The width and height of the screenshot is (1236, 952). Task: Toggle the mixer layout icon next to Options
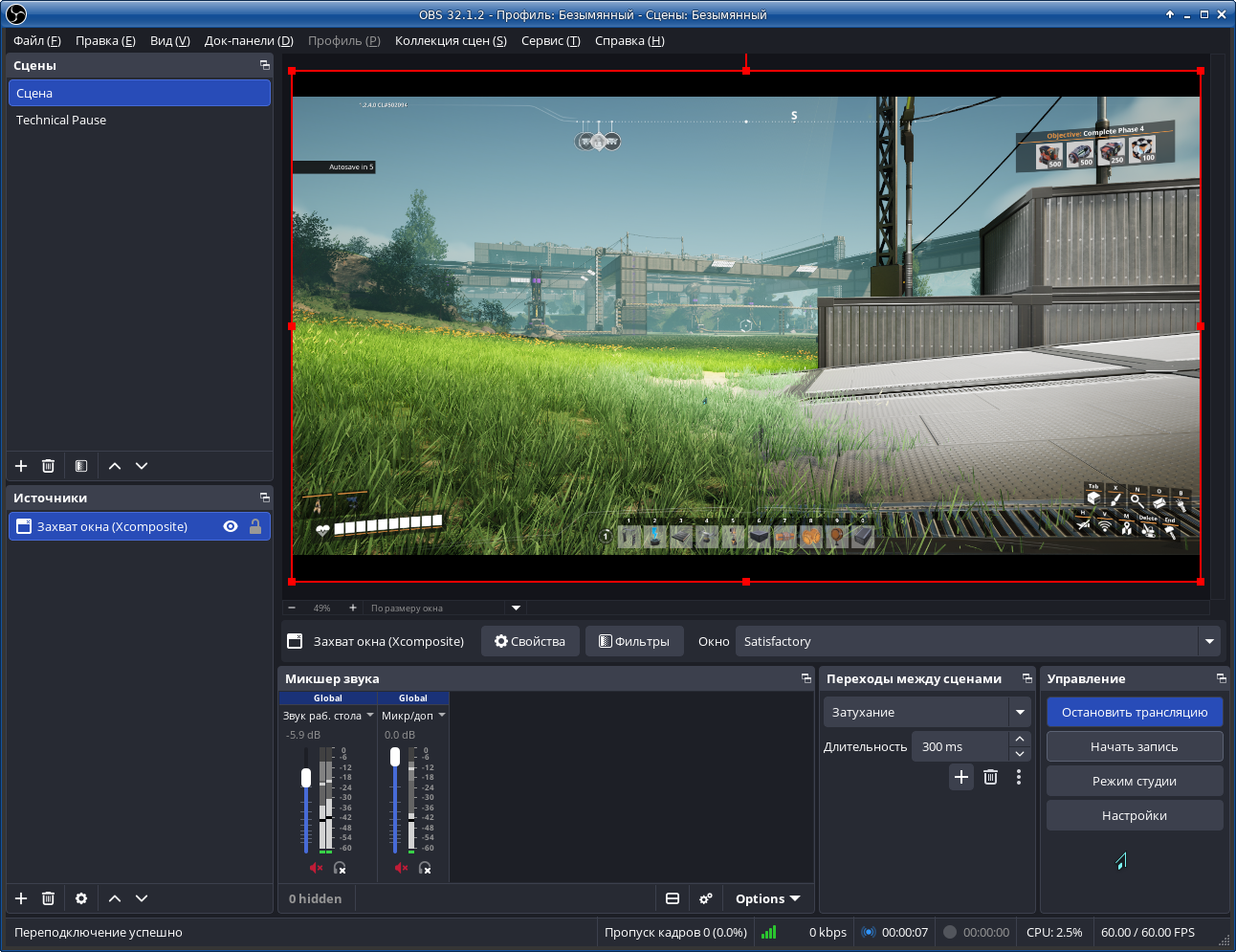673,898
